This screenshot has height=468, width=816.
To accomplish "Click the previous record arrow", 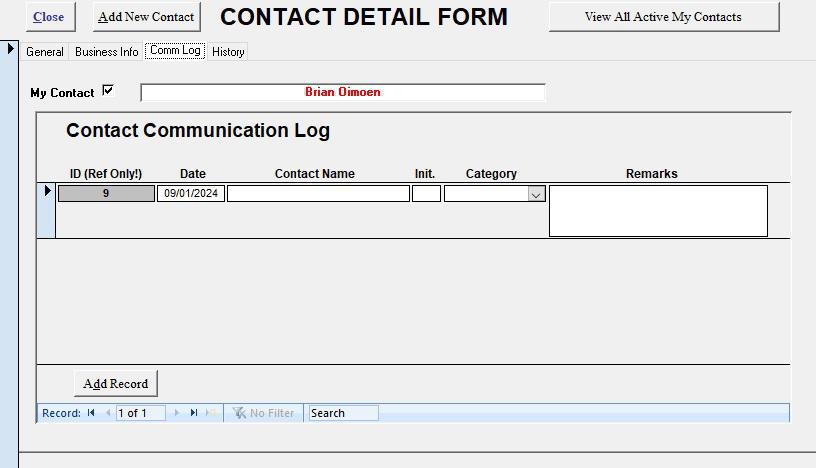I will (x=108, y=413).
